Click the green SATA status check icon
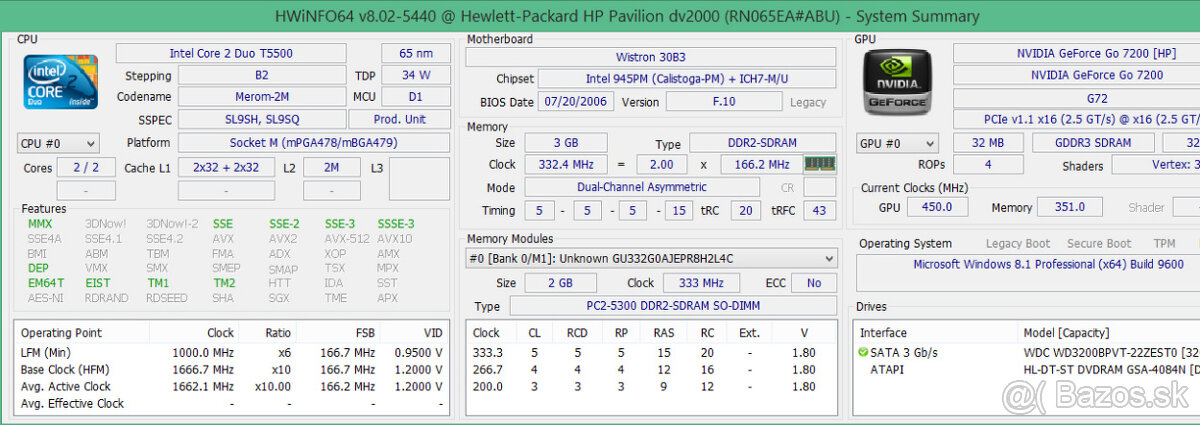The image size is (1200, 425). coord(864,353)
